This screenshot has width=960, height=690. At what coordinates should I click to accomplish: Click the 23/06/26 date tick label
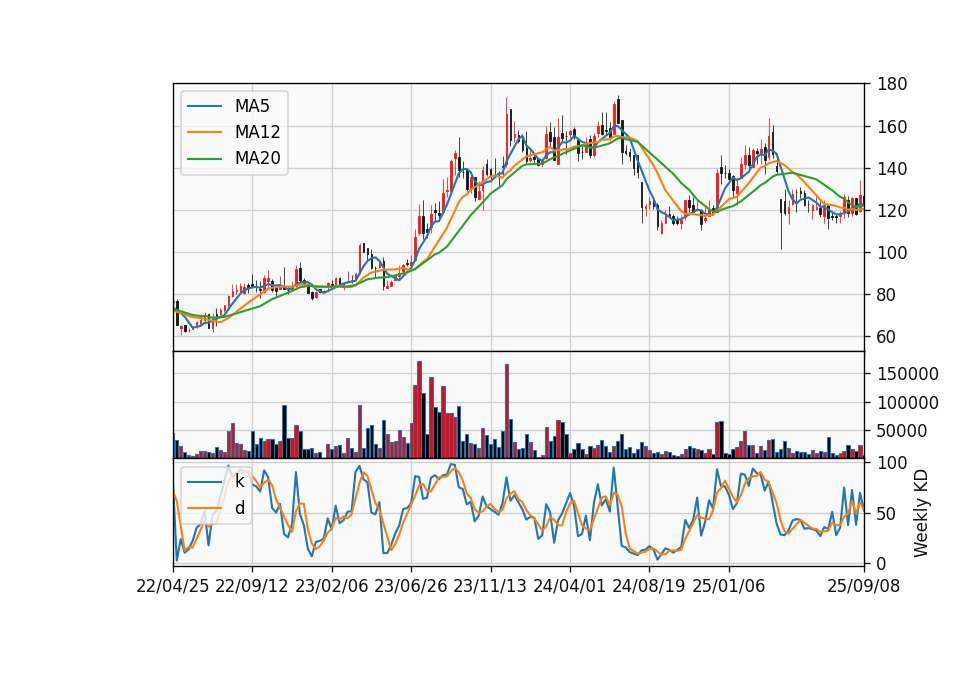click(x=411, y=586)
